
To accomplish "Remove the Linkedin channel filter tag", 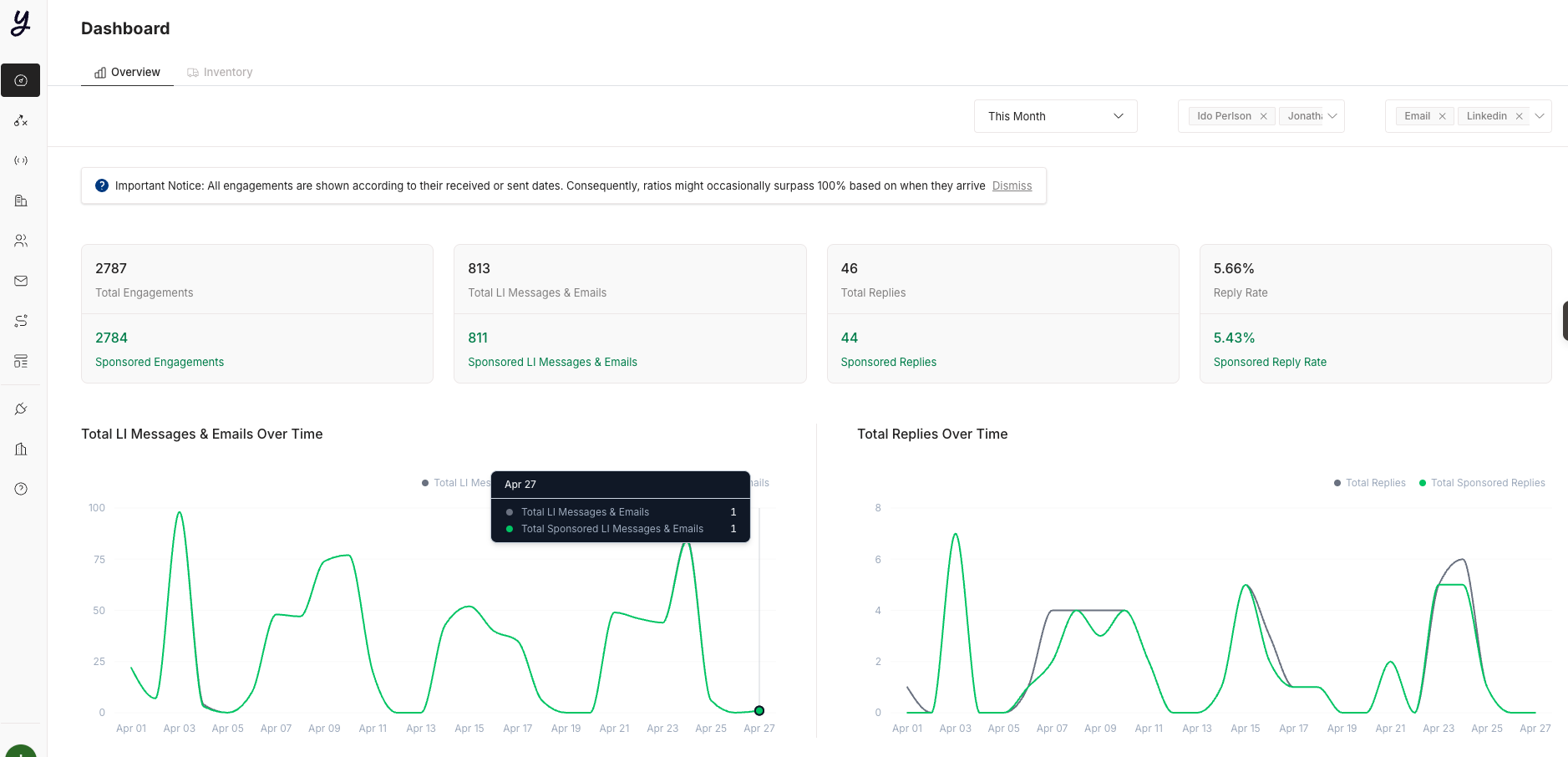I will [x=1519, y=116].
